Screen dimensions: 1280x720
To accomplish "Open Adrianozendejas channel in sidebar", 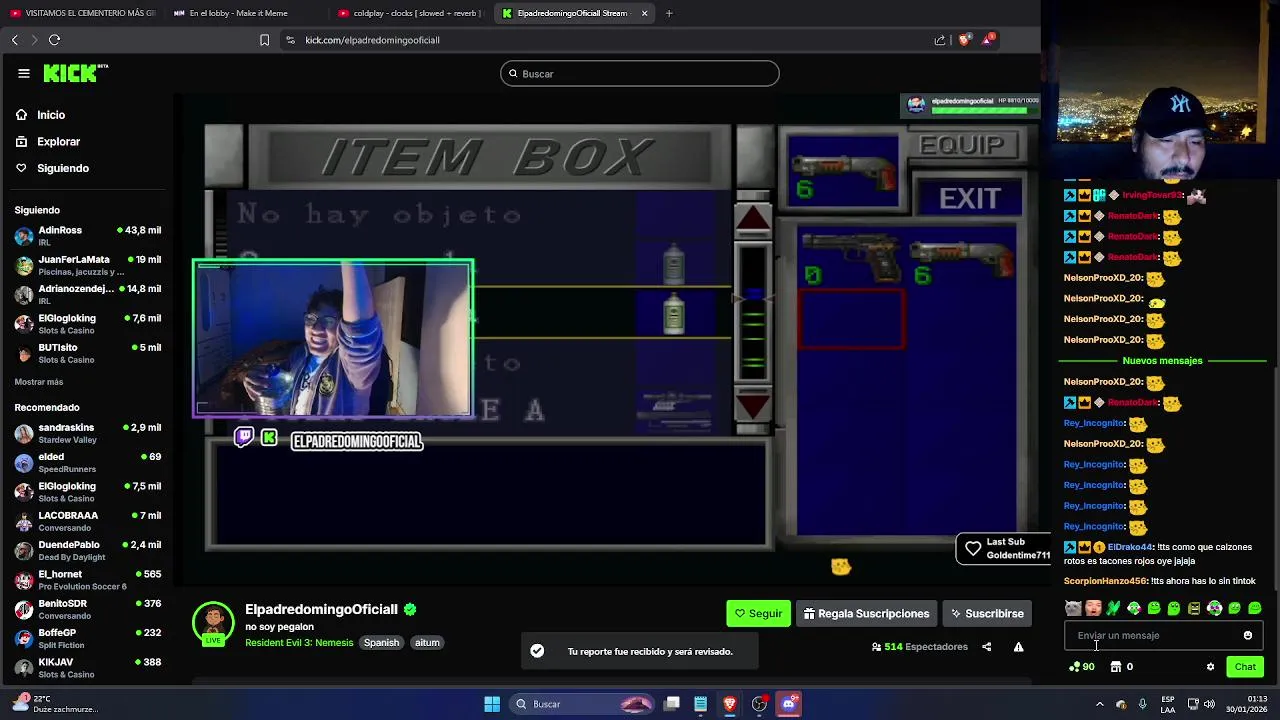I will [88, 294].
